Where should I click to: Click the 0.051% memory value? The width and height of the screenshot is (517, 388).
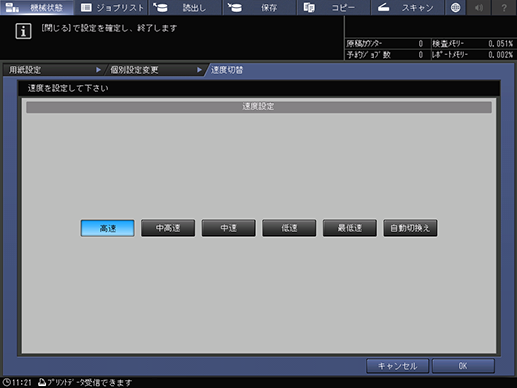(500, 44)
